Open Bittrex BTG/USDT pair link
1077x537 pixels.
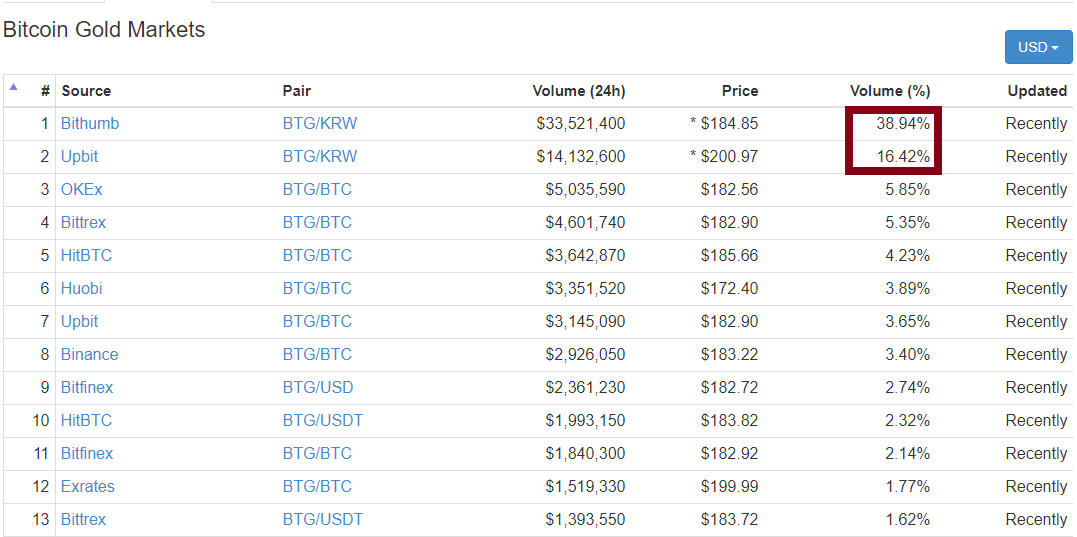point(322,520)
